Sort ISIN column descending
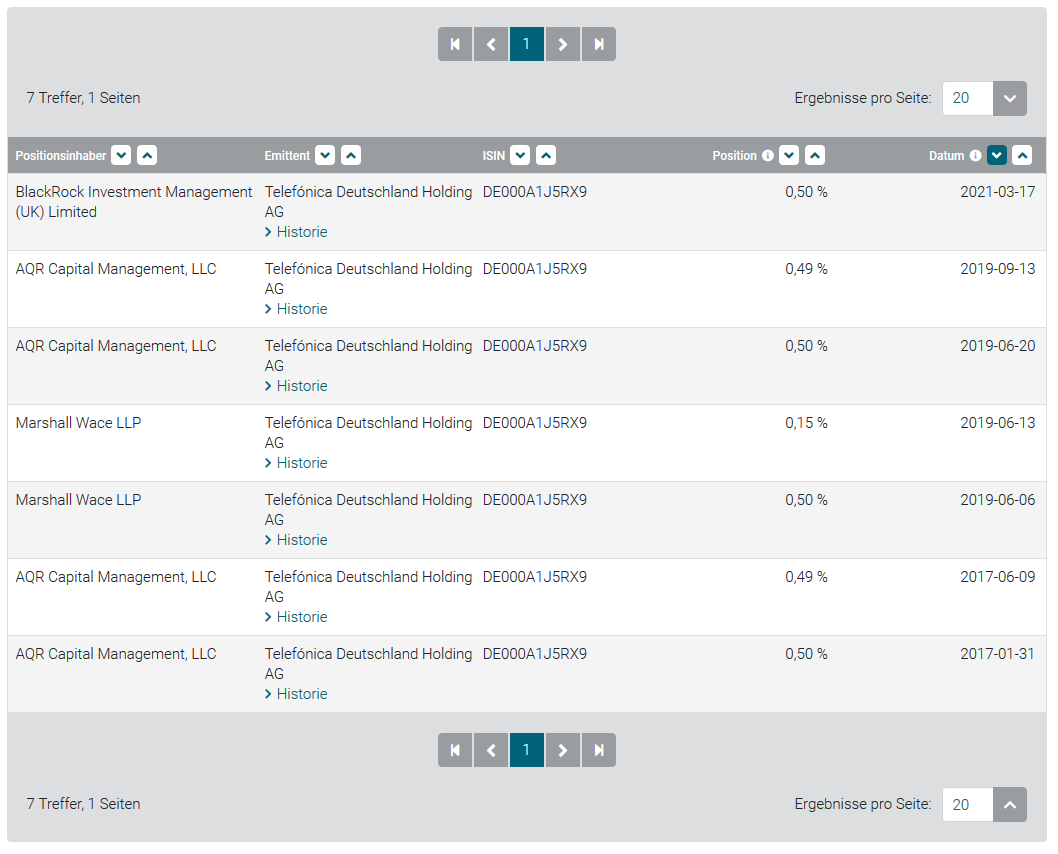The width and height of the screenshot is (1058, 854). [520, 156]
